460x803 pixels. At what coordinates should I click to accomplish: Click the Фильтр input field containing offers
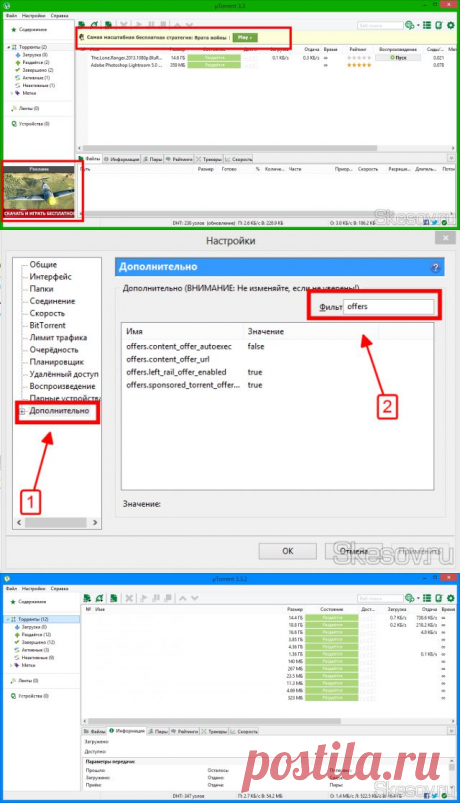(x=388, y=307)
